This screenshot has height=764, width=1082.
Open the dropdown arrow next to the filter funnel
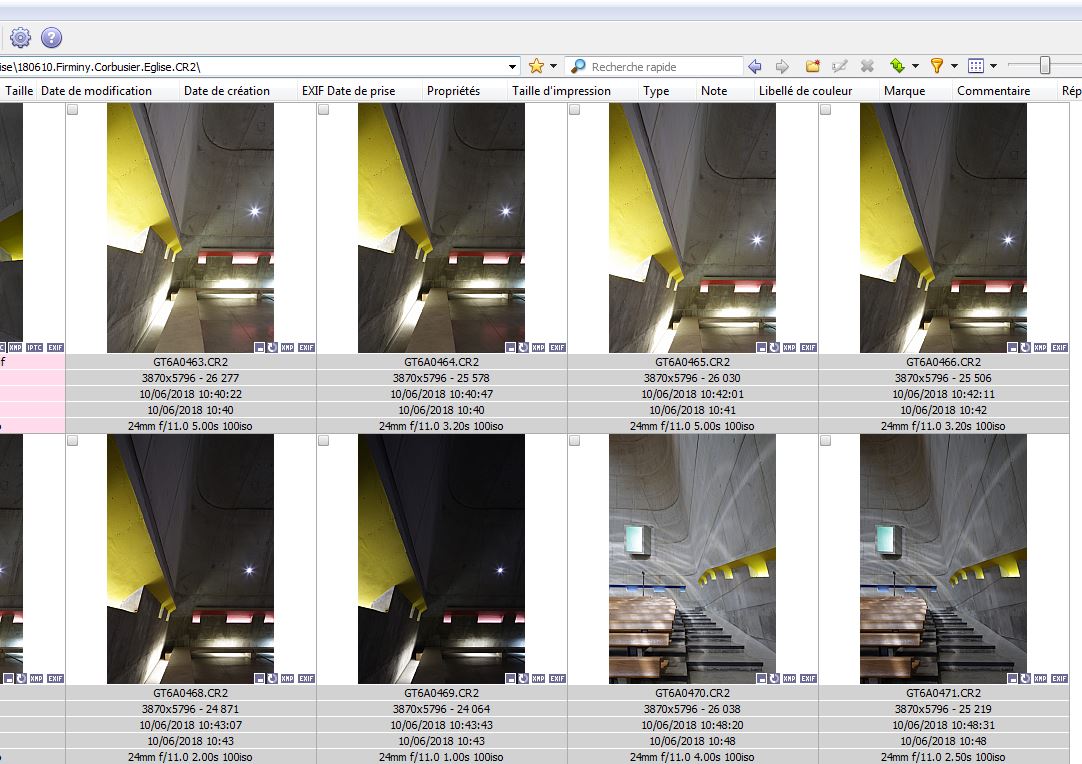(x=954, y=66)
